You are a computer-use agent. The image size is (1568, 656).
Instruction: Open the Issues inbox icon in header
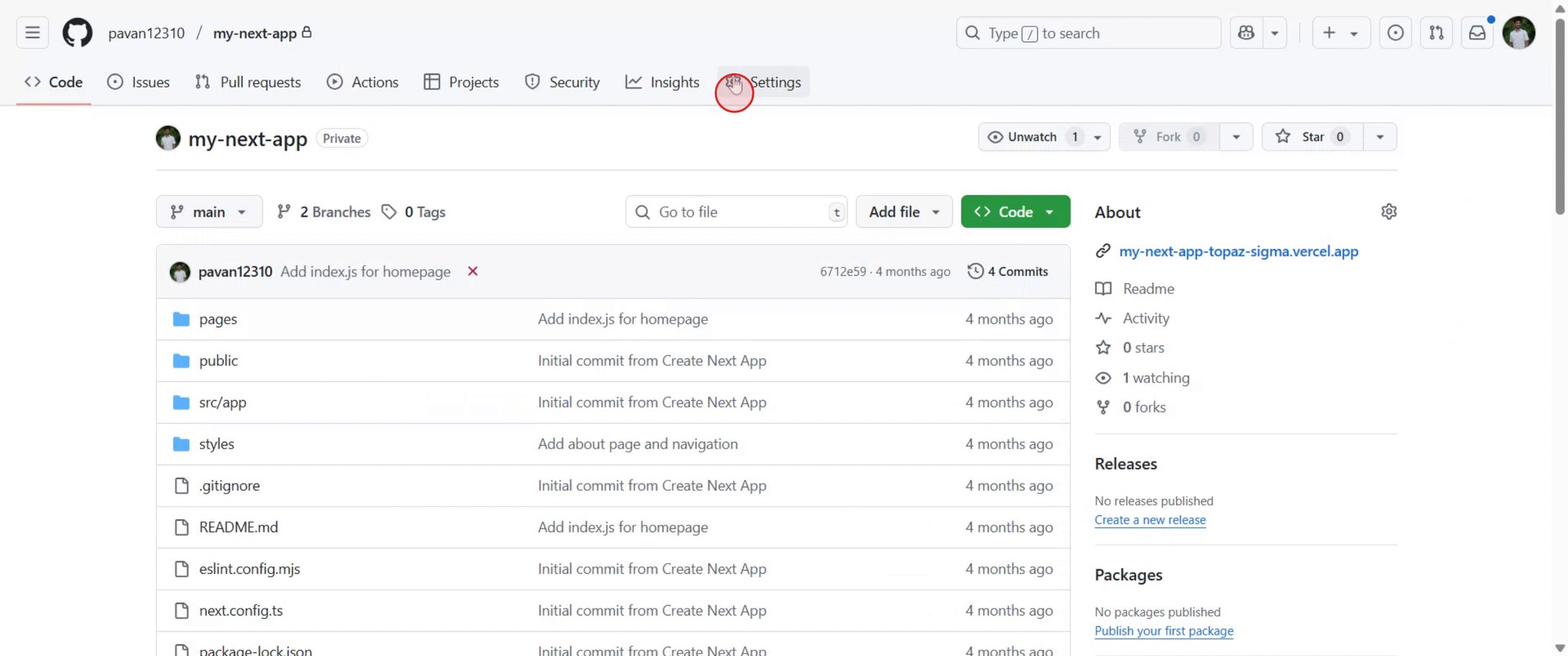[1395, 33]
